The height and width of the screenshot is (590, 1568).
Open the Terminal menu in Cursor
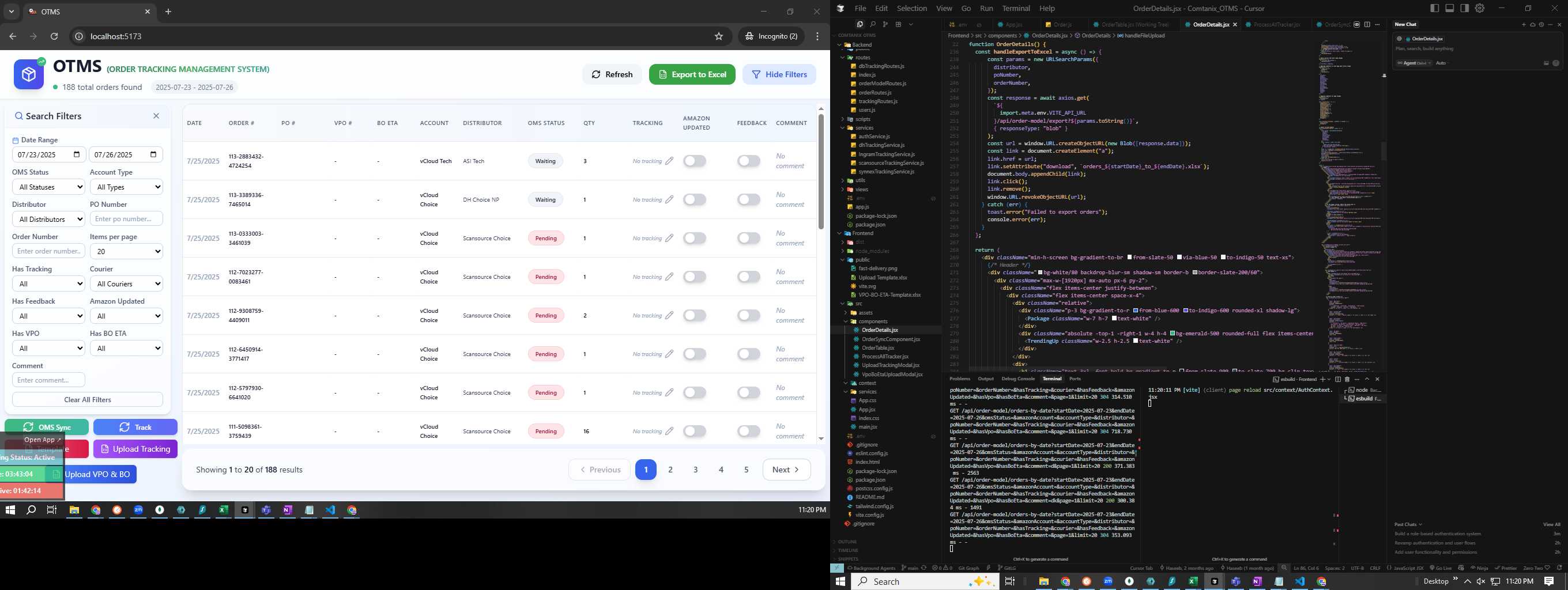click(x=1016, y=8)
